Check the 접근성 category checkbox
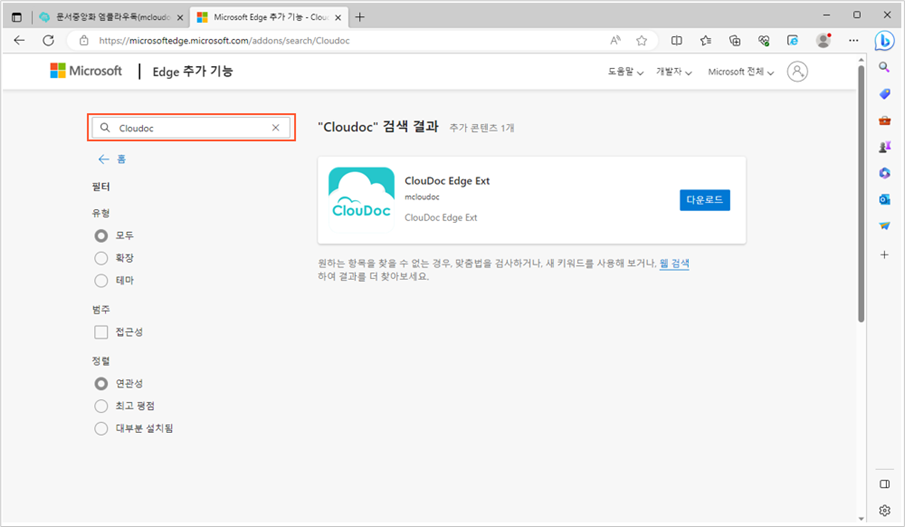The image size is (905, 527). coord(101,332)
